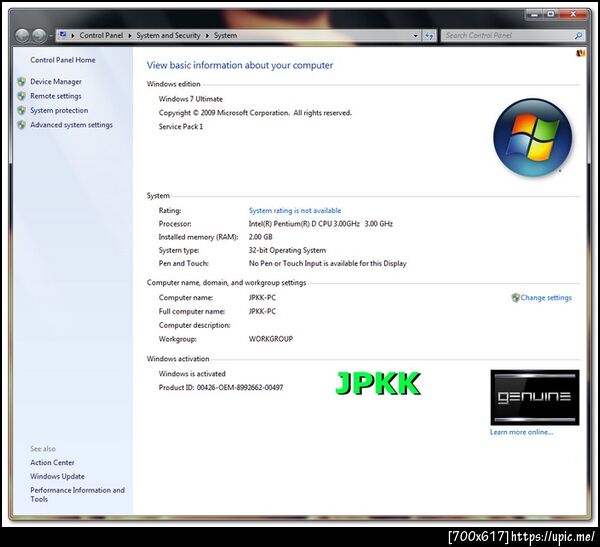Screen dimensions: 600x547
Task: Click the 32-bit Operating System value
Action: point(287,250)
